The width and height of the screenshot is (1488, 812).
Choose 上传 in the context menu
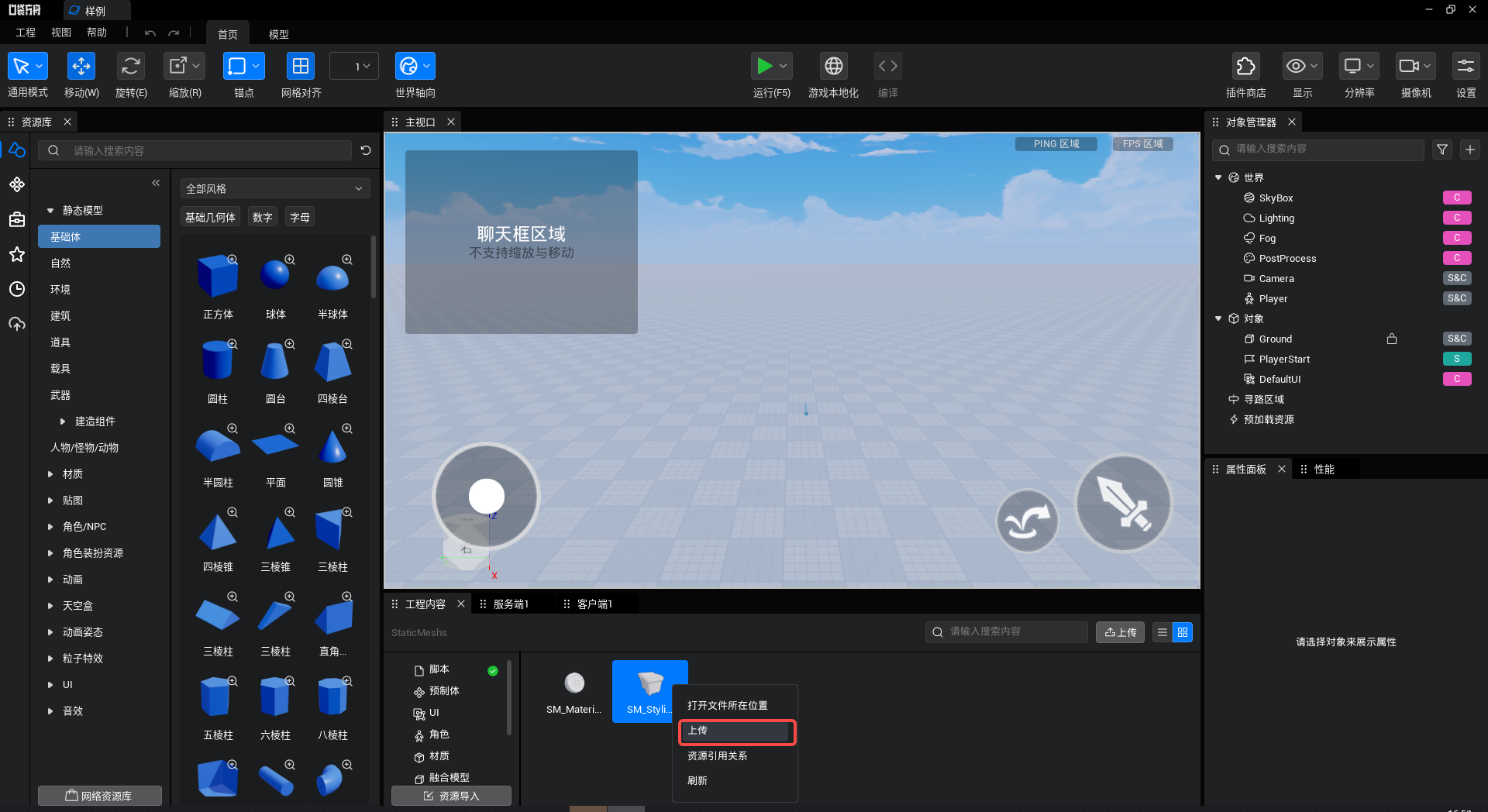point(736,731)
